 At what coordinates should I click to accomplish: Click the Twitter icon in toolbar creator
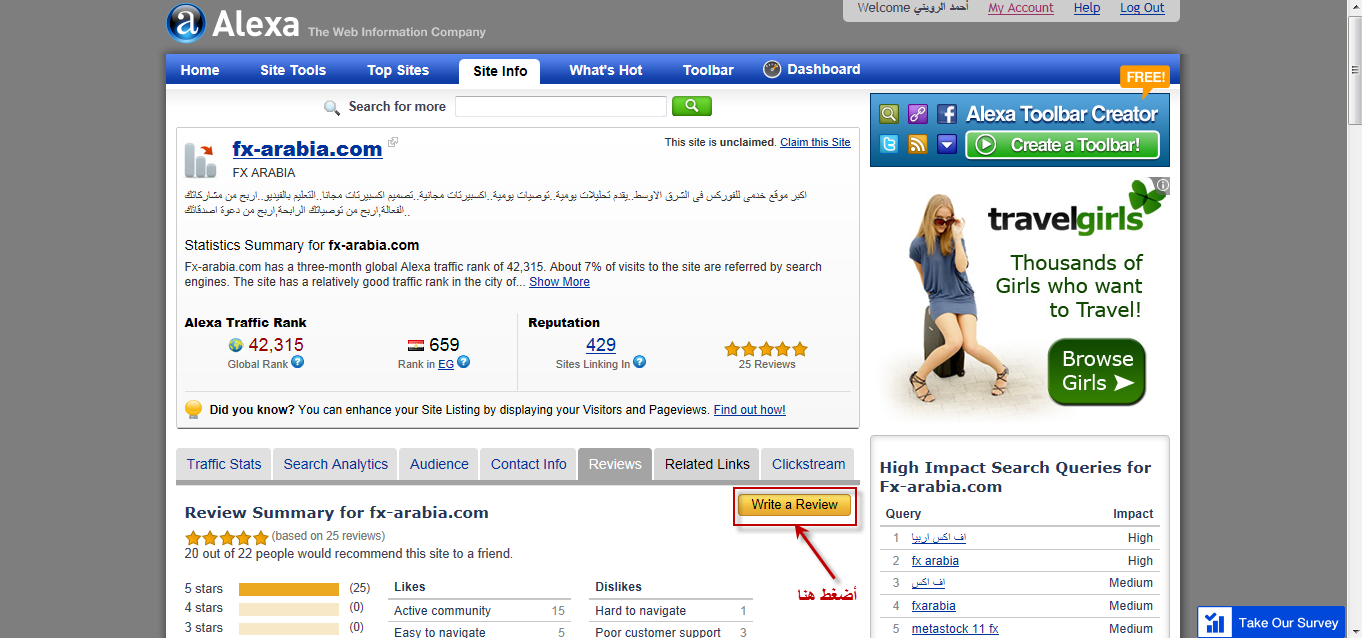coord(889,144)
